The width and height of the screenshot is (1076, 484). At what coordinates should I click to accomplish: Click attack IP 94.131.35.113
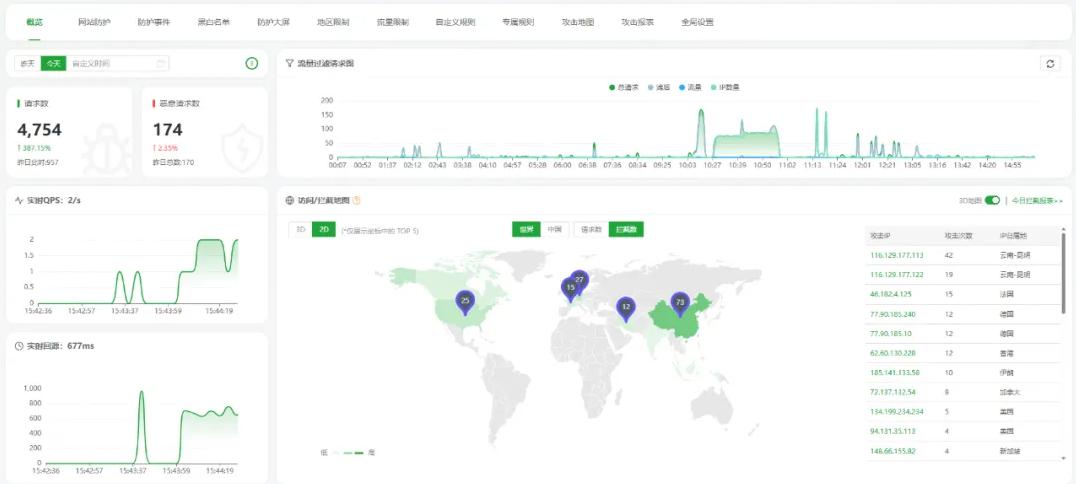coord(895,431)
